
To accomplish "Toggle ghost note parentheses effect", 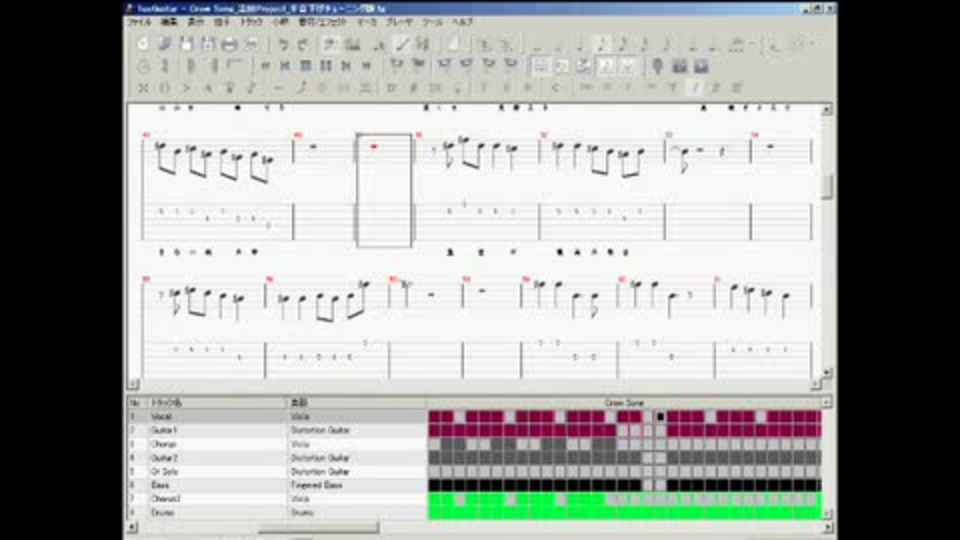I will click(x=165, y=88).
